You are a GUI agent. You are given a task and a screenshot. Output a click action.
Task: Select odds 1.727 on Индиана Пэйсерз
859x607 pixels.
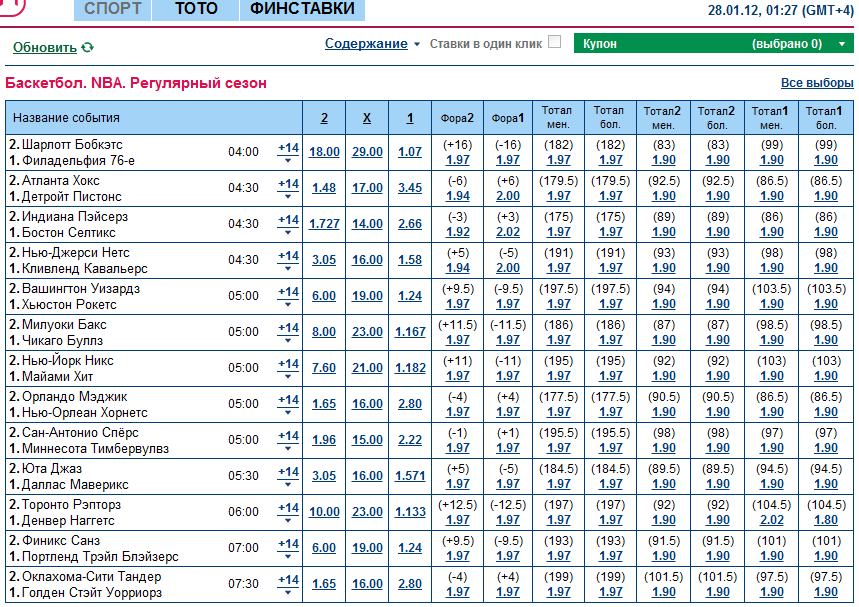[324, 224]
